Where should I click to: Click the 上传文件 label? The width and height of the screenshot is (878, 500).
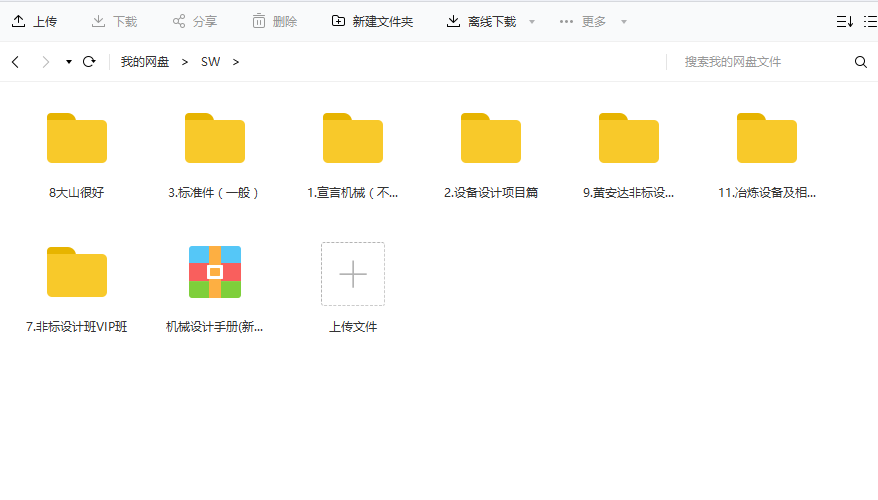[x=353, y=326]
